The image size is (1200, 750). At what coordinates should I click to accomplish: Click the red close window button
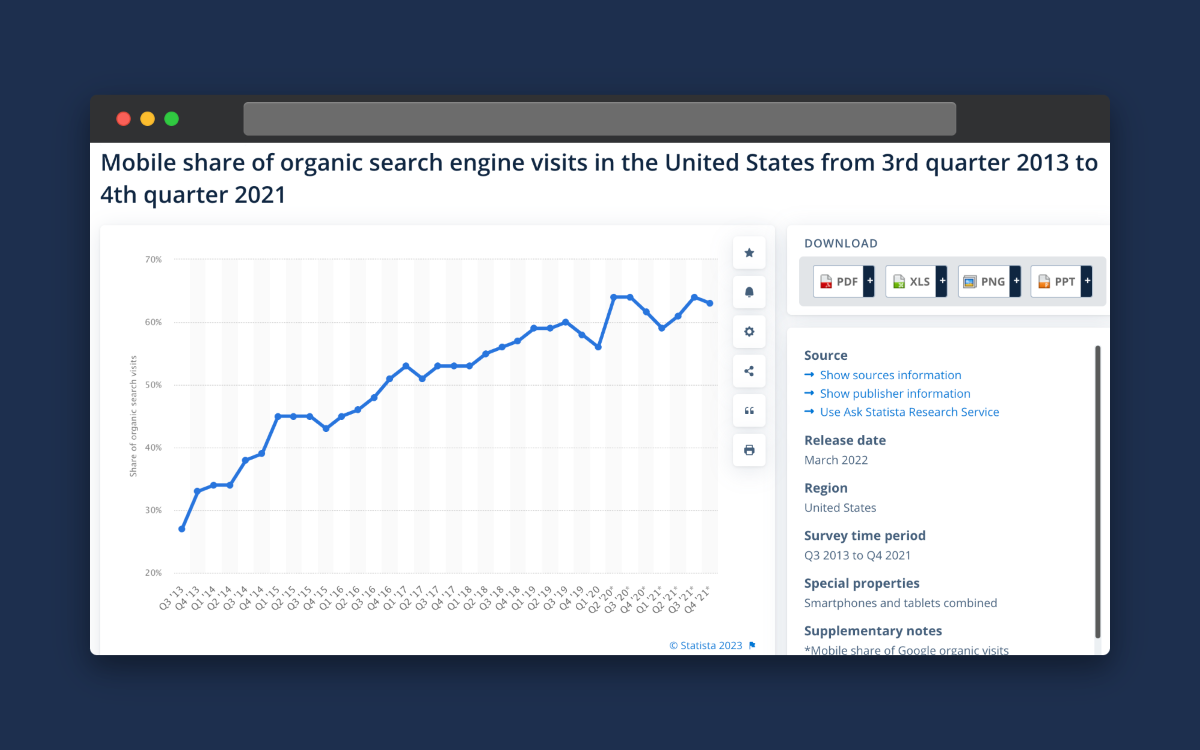(x=124, y=118)
